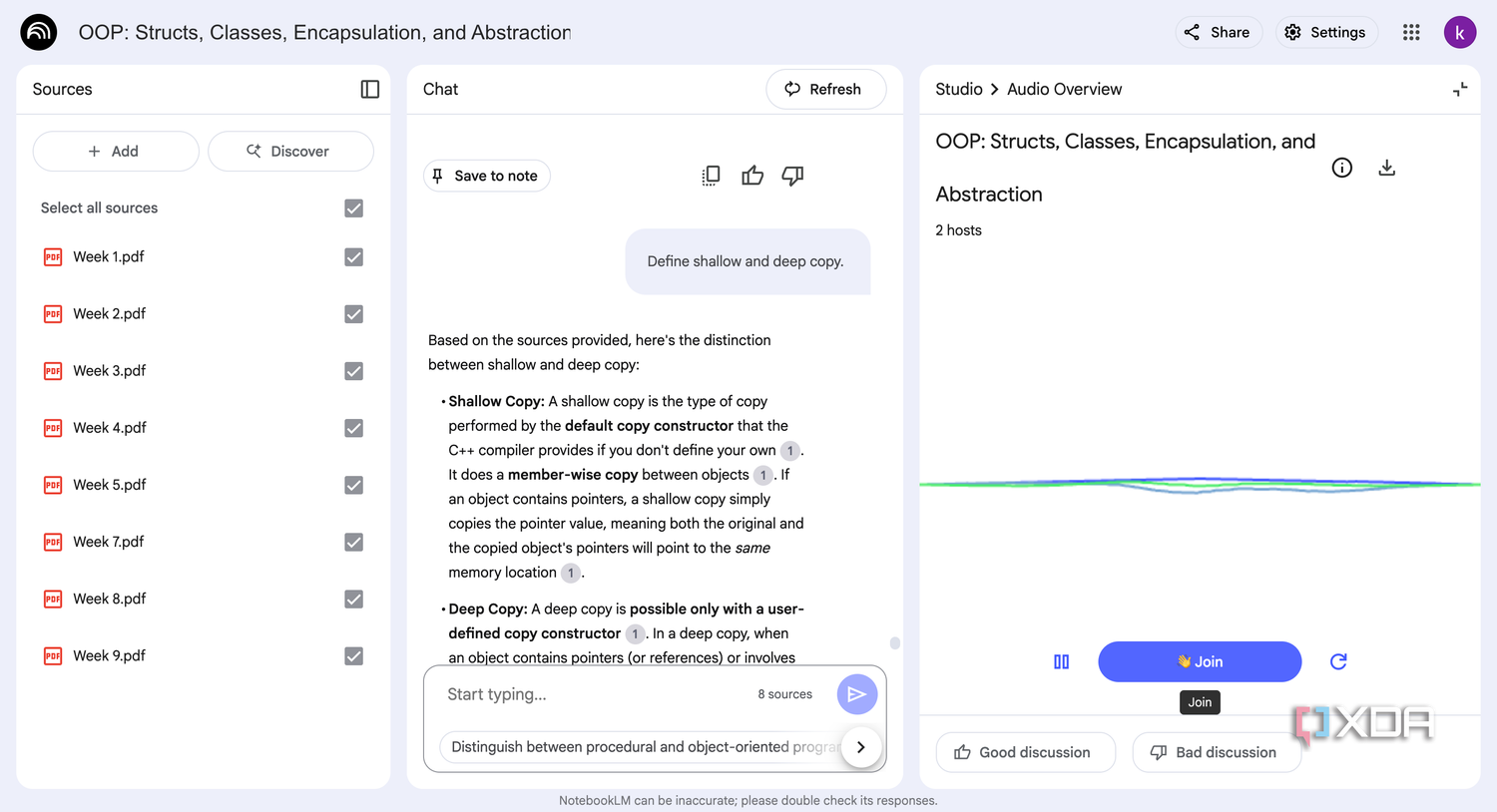Send the chat message arrow button
1497x812 pixels.
(856, 694)
